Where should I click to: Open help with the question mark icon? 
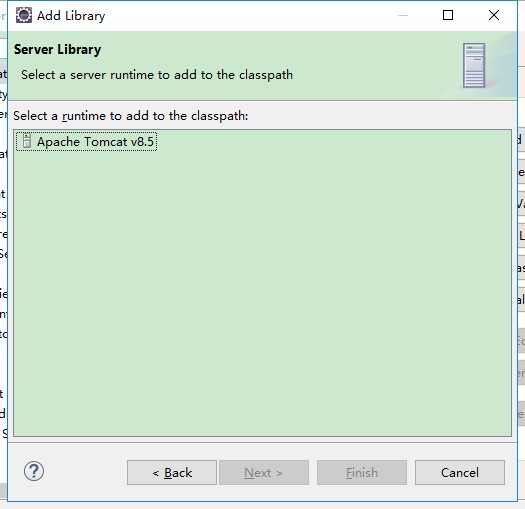(x=34, y=471)
